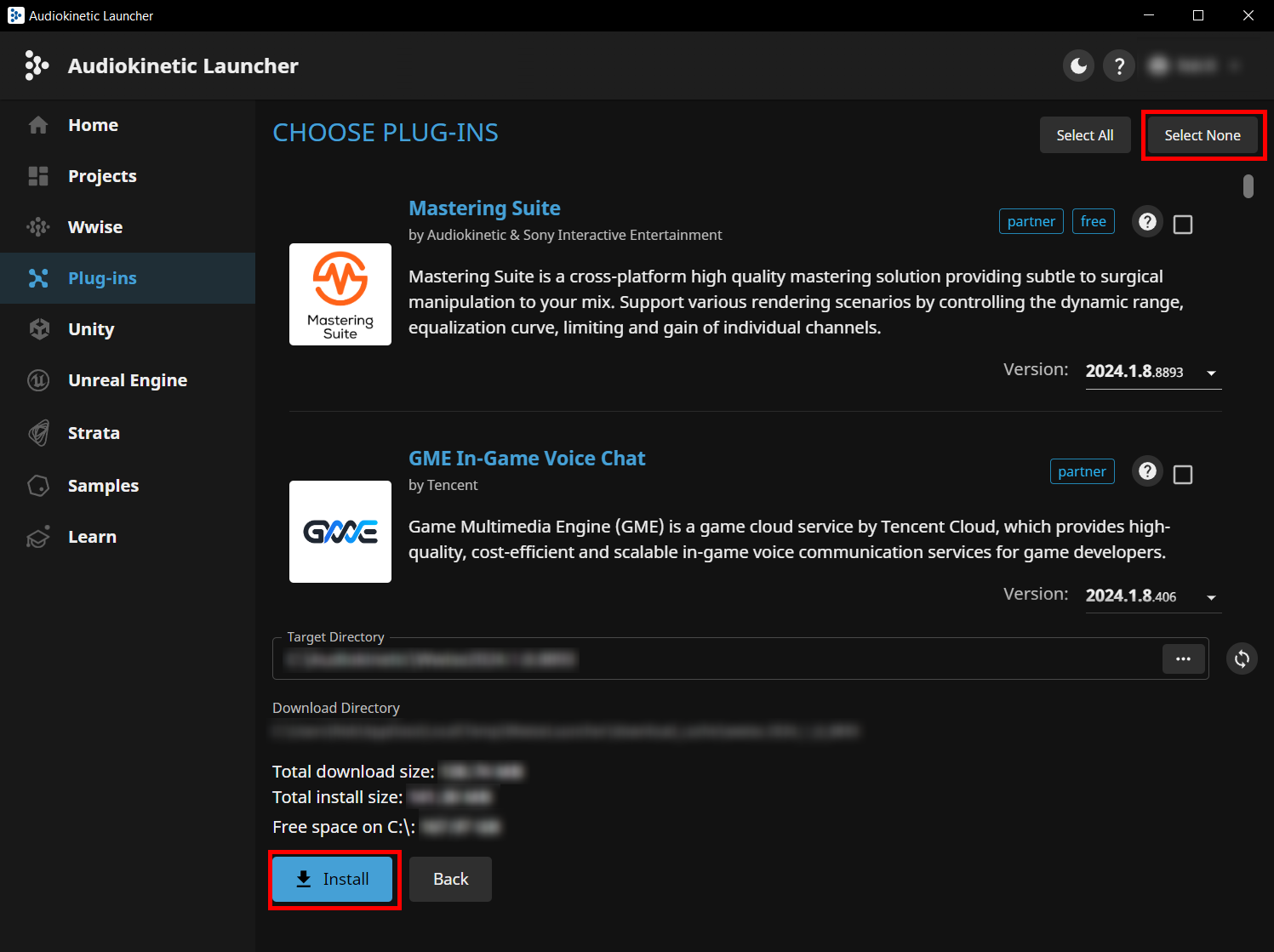This screenshot has width=1274, height=952.
Task: Maximize the Audiokinetic Launcher window
Action: 1198,15
